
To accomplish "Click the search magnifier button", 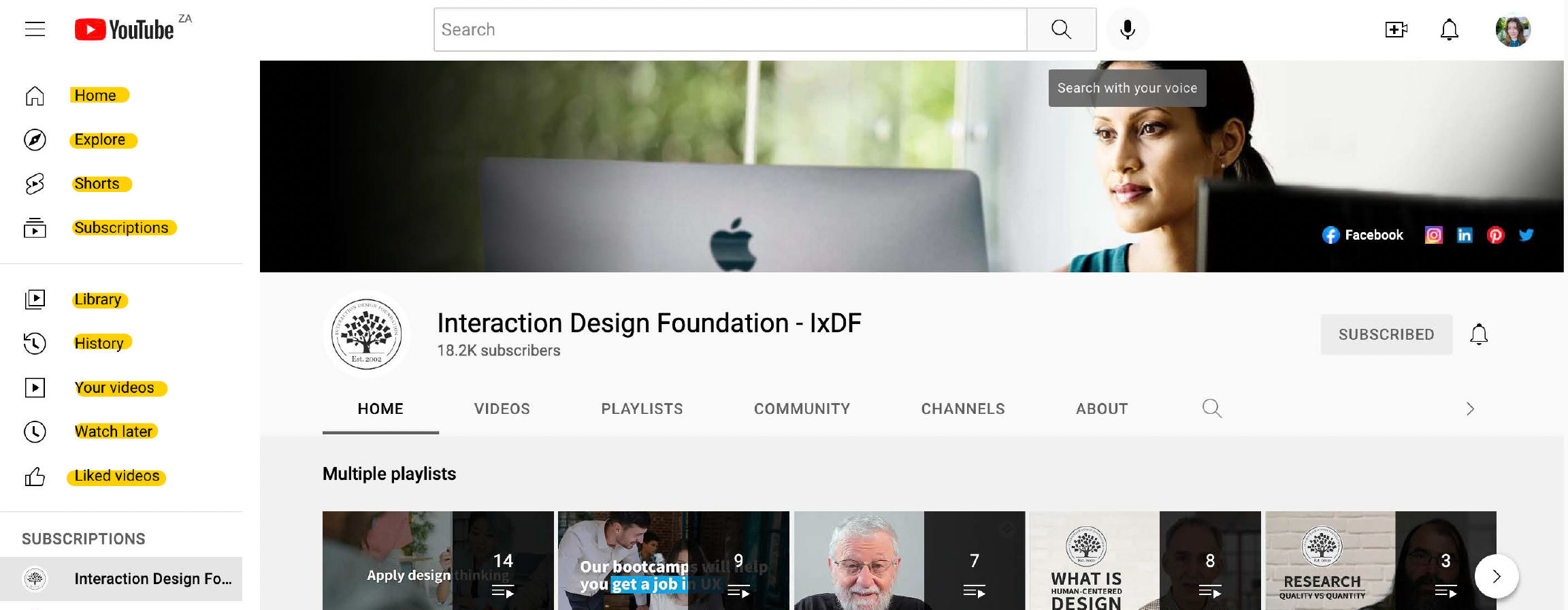I will tap(1061, 29).
